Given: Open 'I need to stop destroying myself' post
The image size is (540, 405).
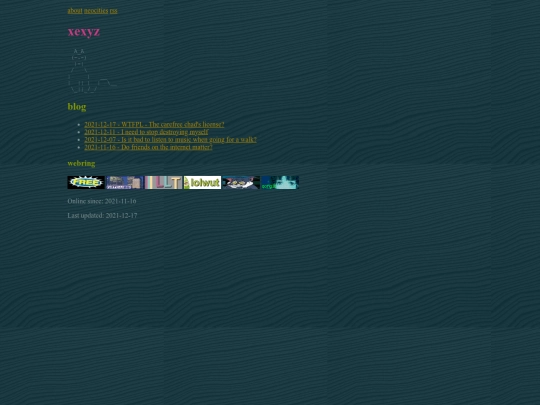Looking at the screenshot, I should click(x=146, y=132).
